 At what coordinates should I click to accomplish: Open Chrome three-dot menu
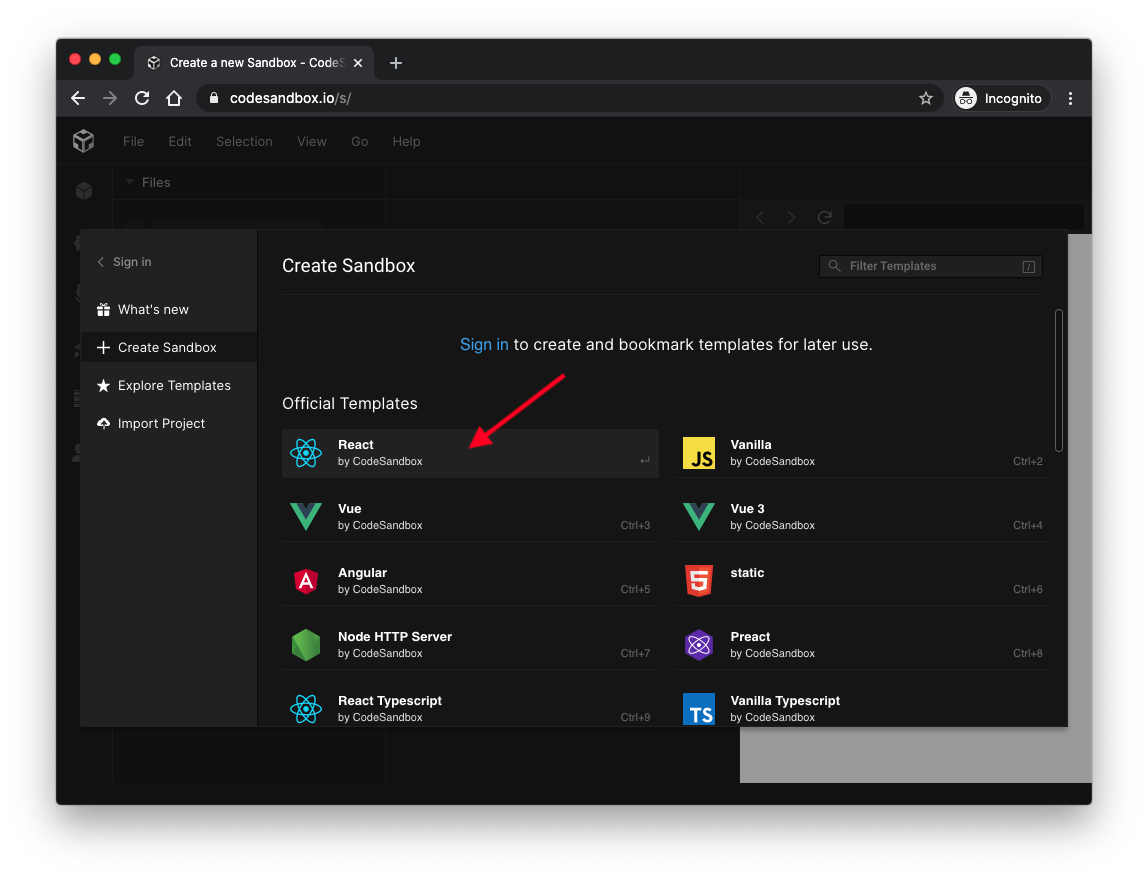(x=1070, y=98)
